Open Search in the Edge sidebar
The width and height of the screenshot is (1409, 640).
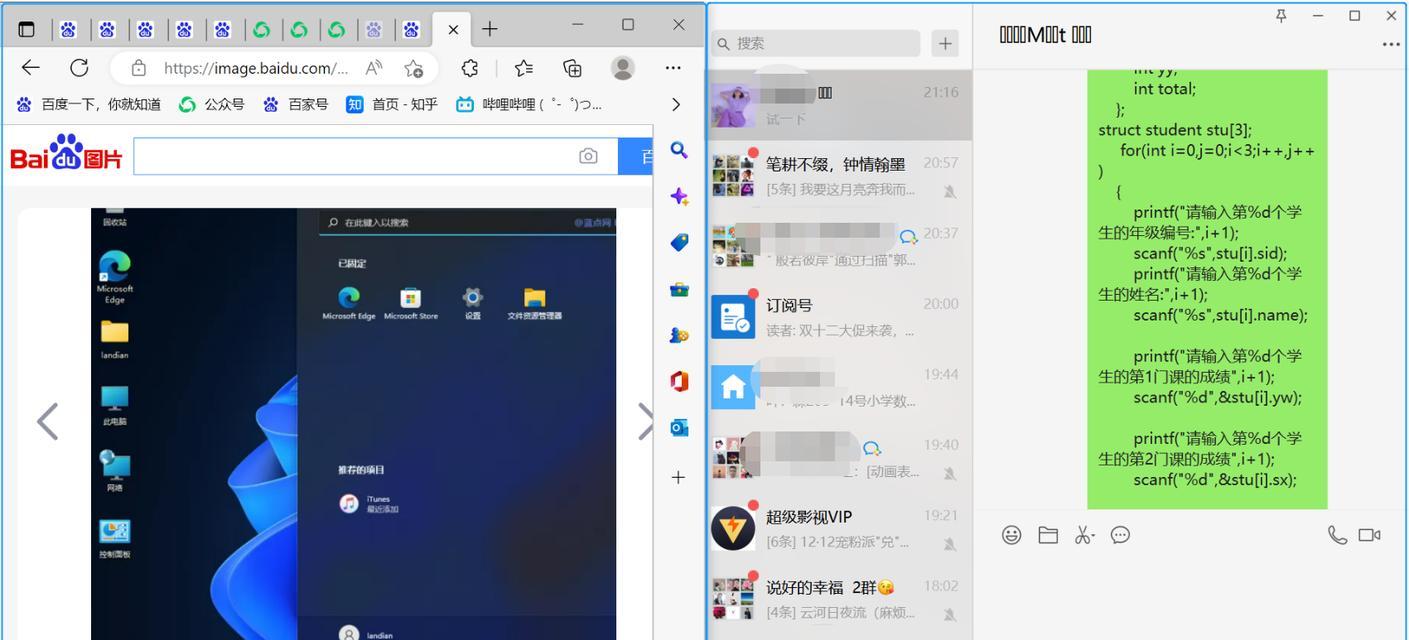point(679,150)
